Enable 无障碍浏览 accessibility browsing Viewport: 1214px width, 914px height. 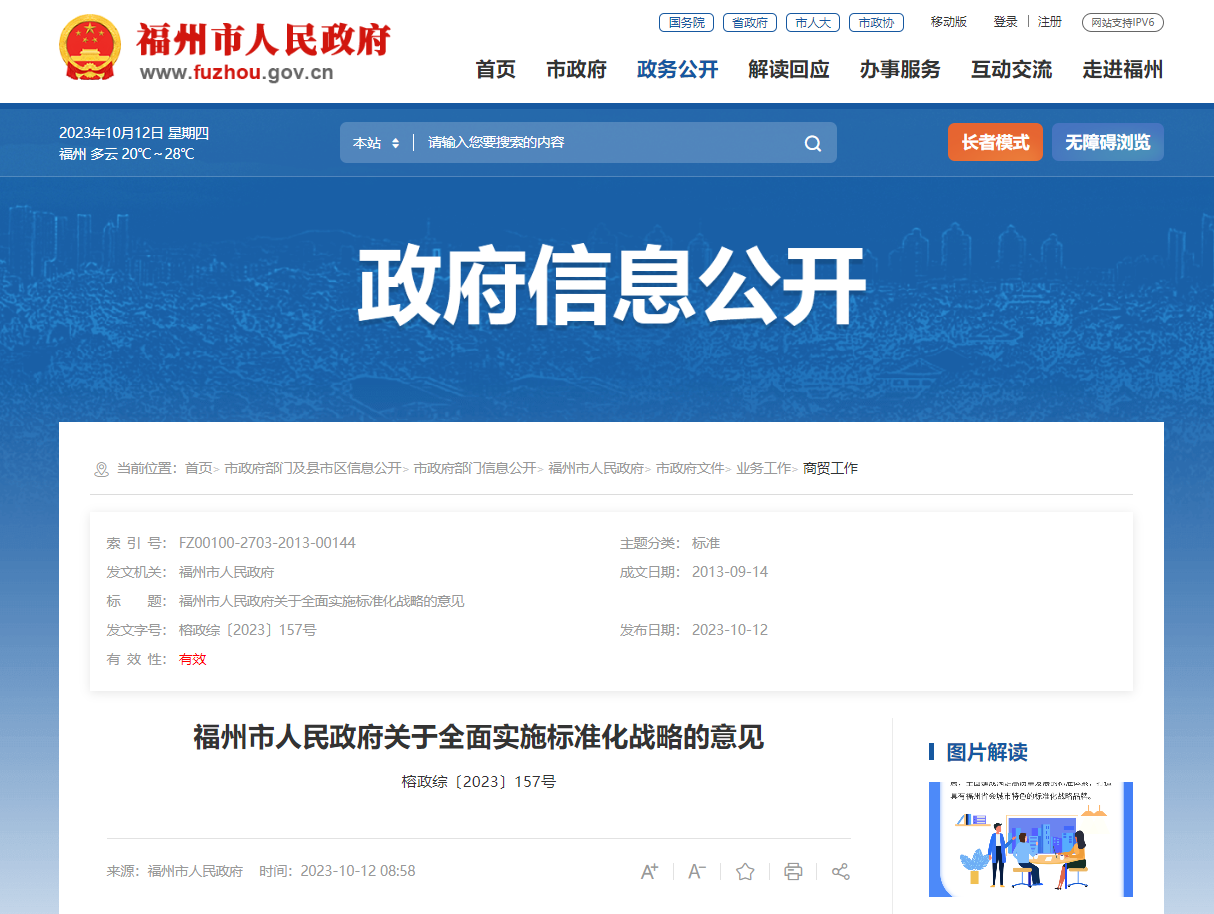[1107, 142]
